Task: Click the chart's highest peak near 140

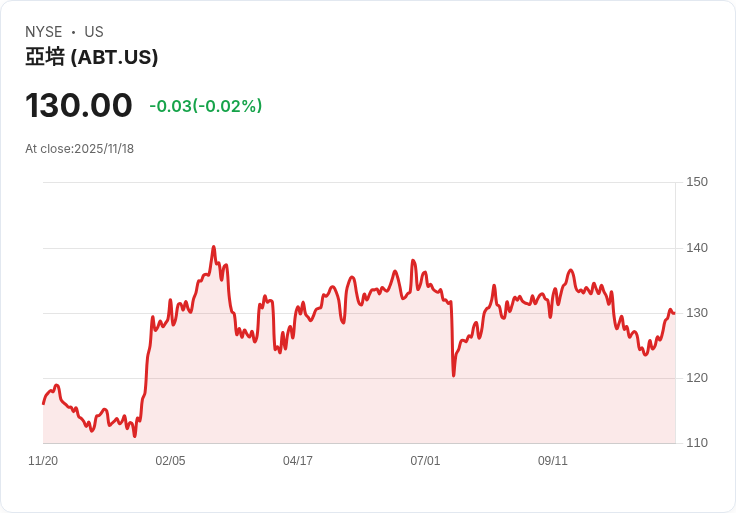Action: coord(213,247)
